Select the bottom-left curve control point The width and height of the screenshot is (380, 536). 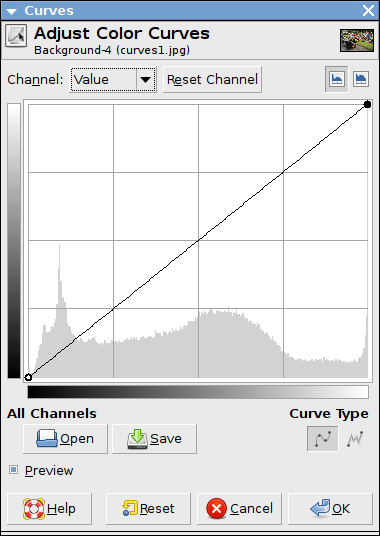point(28,377)
